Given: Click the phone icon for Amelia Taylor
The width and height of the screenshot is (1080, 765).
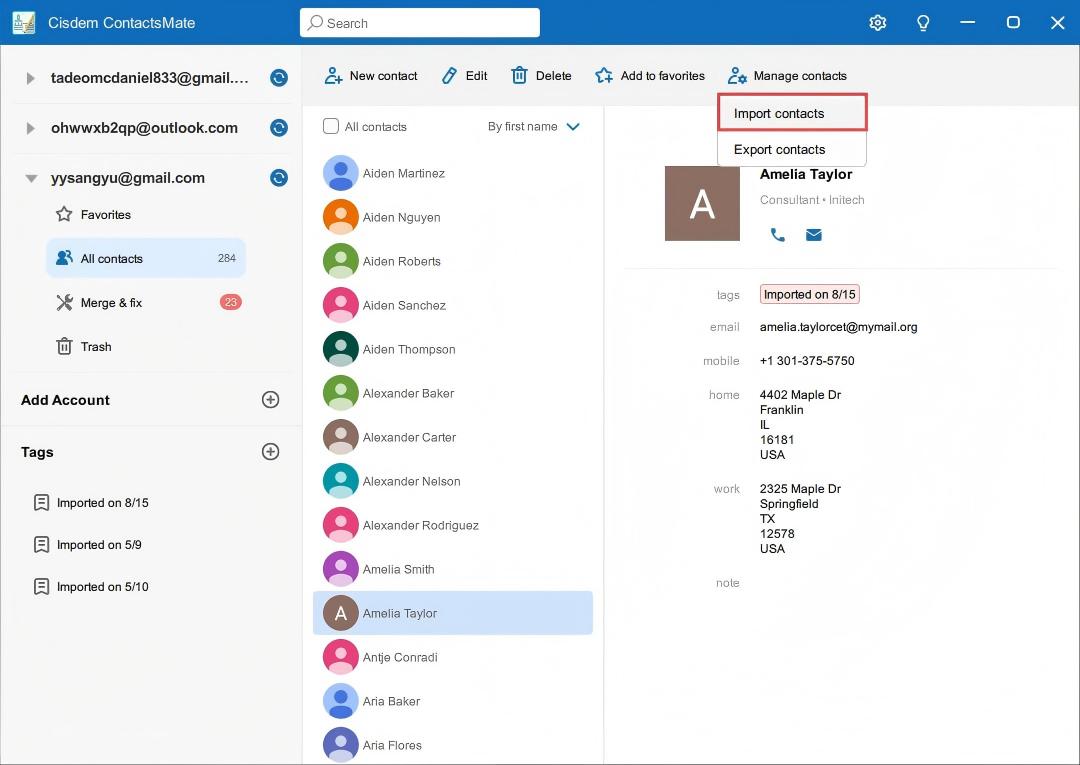Looking at the screenshot, I should 778,235.
